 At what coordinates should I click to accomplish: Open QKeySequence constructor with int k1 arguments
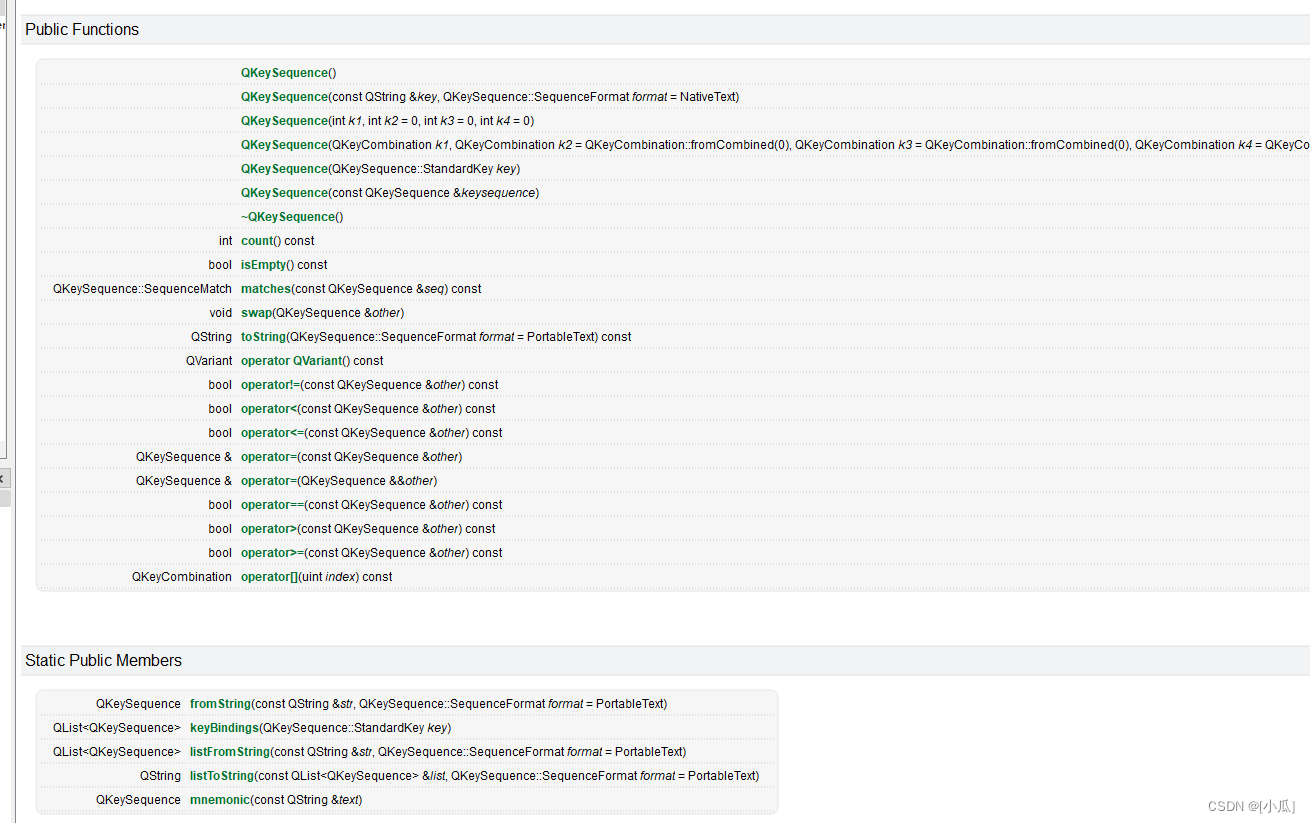pos(284,121)
